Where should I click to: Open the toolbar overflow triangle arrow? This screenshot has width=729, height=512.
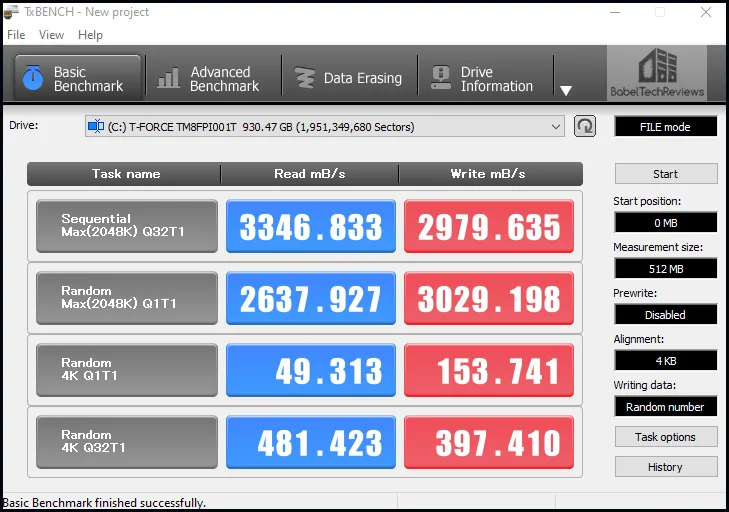pyautogui.click(x=565, y=90)
